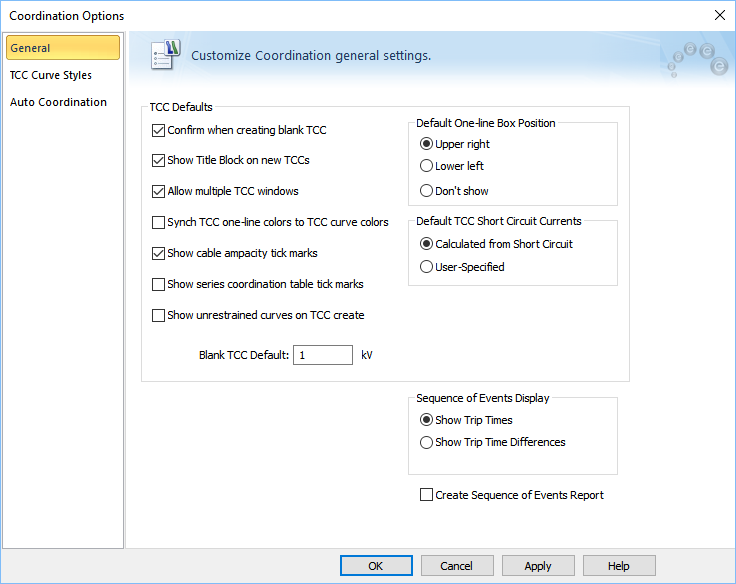Image resolution: width=736 pixels, height=584 pixels.
Task: Choose Show Trip Time Differences
Action: (427, 442)
